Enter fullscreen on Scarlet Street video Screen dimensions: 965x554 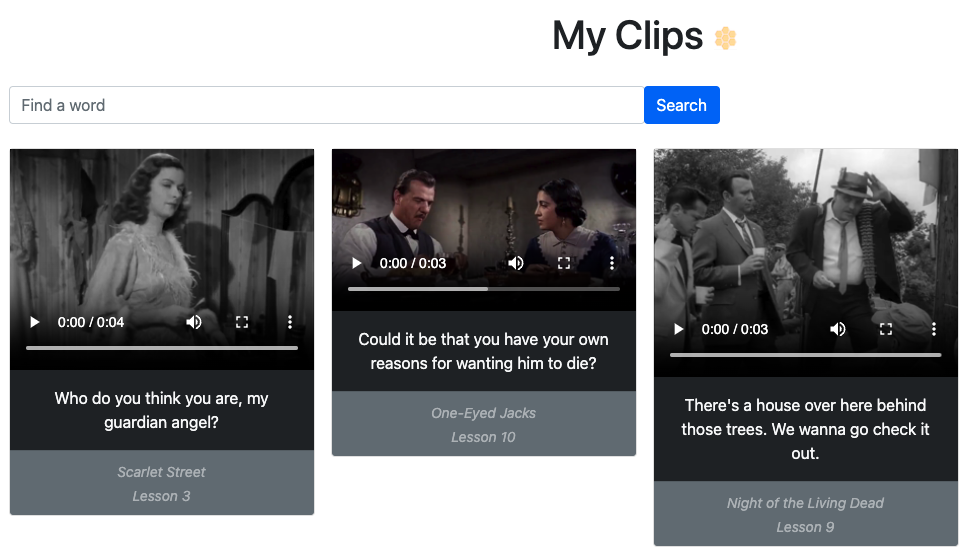242,322
